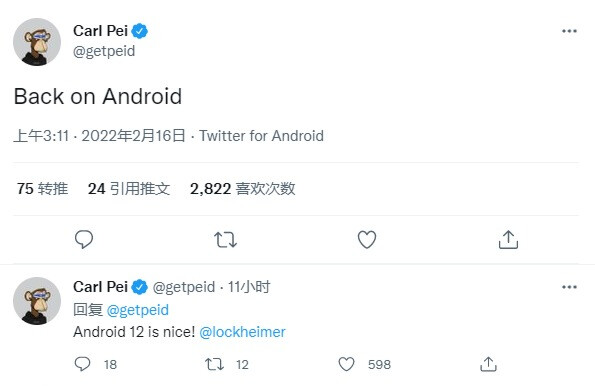Image resolution: width=595 pixels, height=386 pixels.
Task: Share the main tweet via share icon
Action: [x=508, y=239]
